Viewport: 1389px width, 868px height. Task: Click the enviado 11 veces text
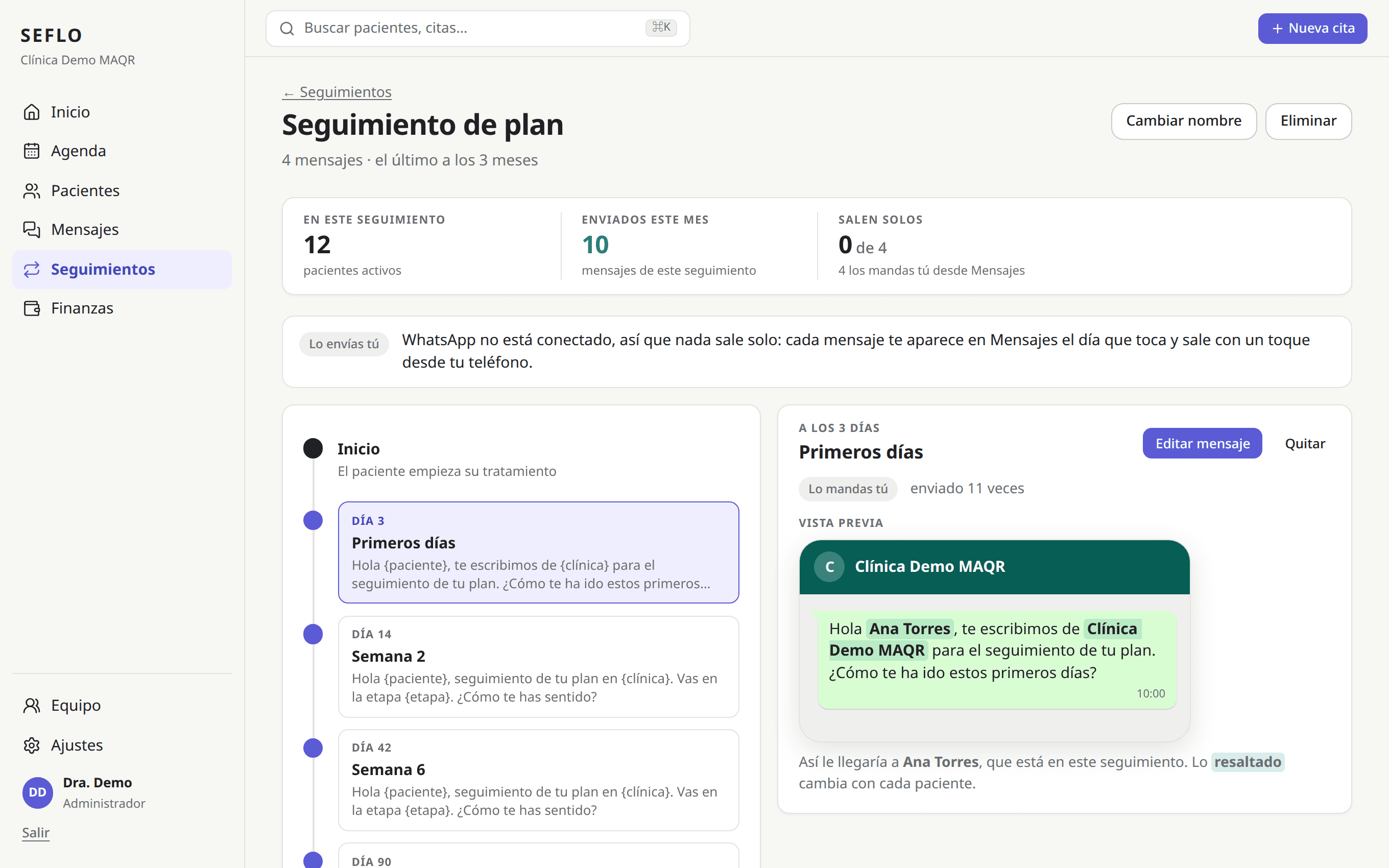(967, 489)
